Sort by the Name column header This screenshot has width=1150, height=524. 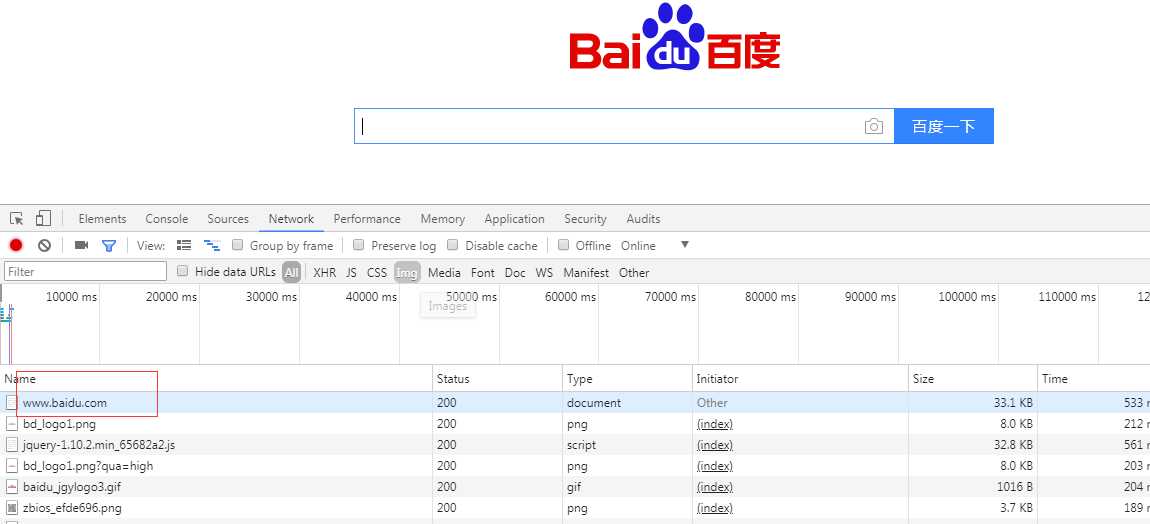point(216,379)
